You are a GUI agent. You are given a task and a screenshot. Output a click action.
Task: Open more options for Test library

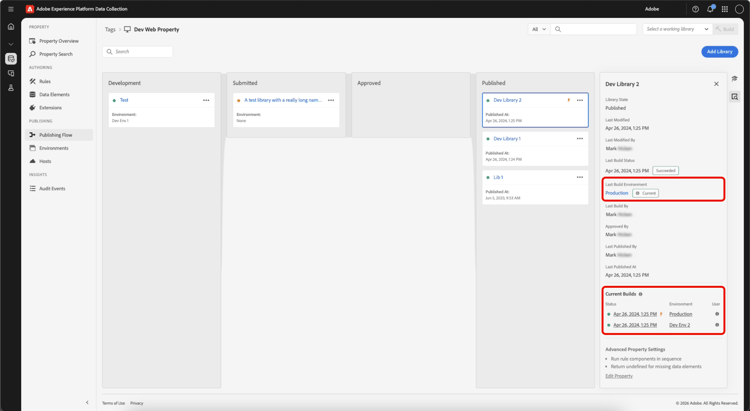(x=206, y=100)
